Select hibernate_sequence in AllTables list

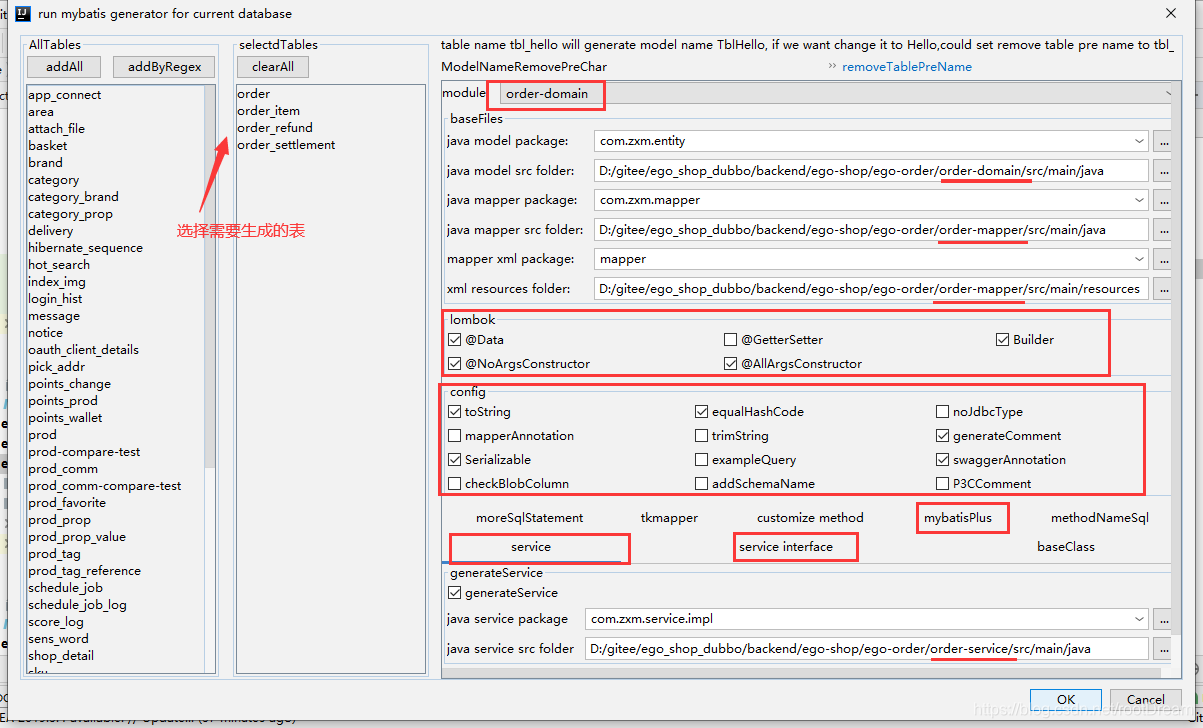(x=85, y=248)
